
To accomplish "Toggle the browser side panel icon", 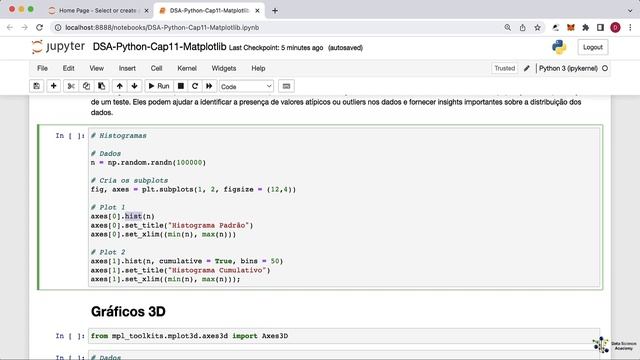I will [x=600, y=27].
